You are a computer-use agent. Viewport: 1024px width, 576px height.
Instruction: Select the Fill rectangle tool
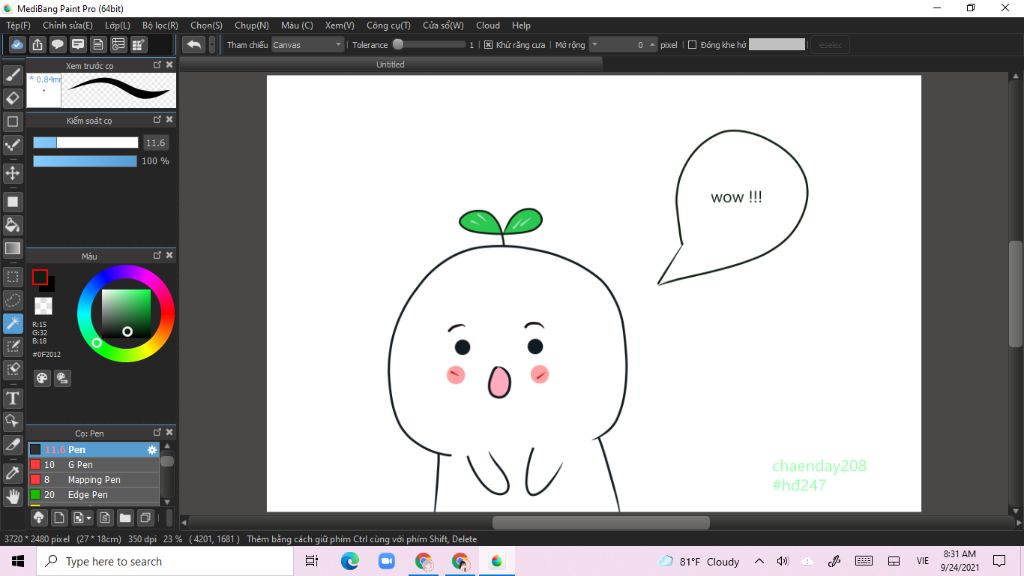12,202
